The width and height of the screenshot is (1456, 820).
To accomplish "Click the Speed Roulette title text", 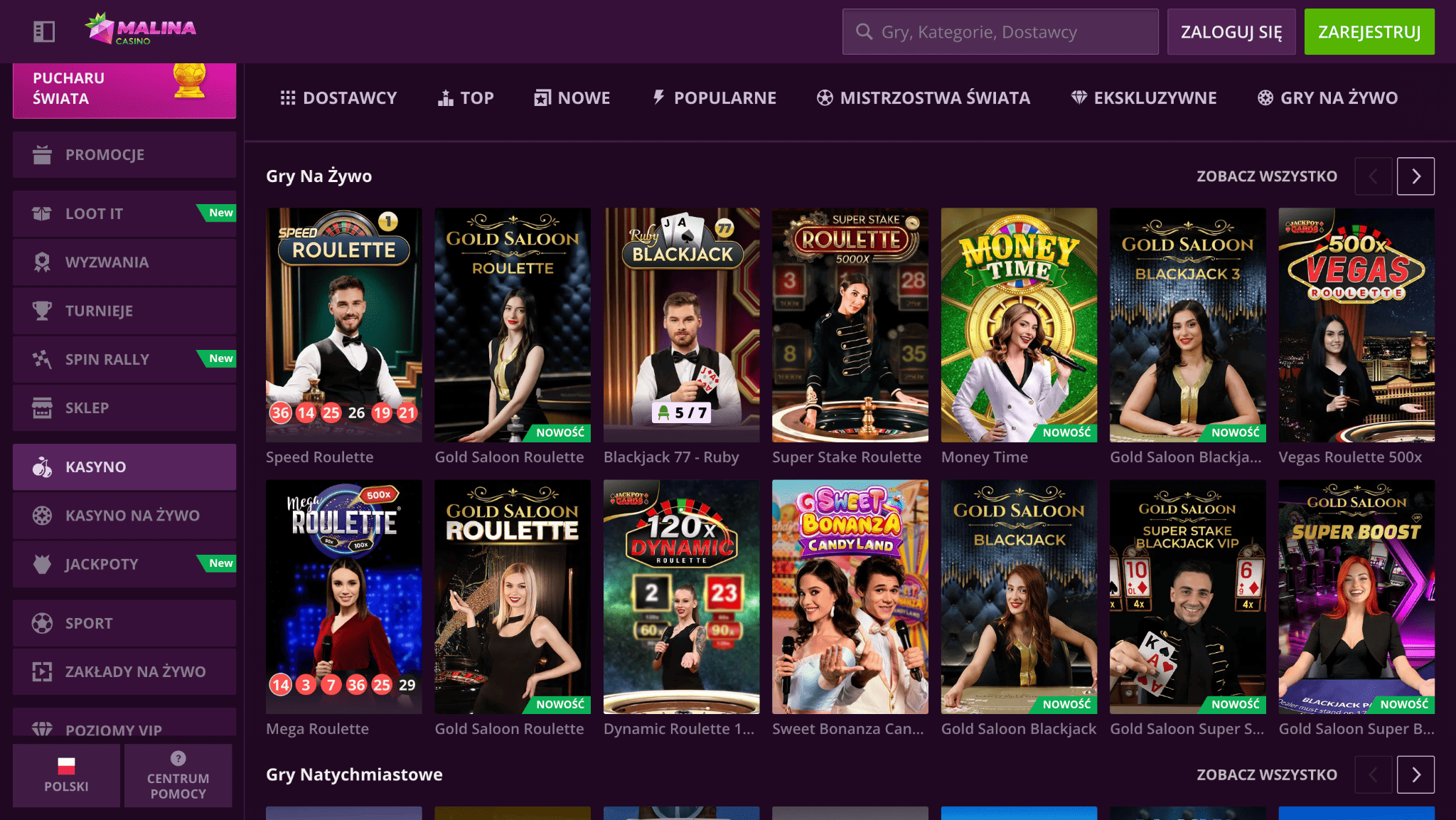I will point(320,457).
